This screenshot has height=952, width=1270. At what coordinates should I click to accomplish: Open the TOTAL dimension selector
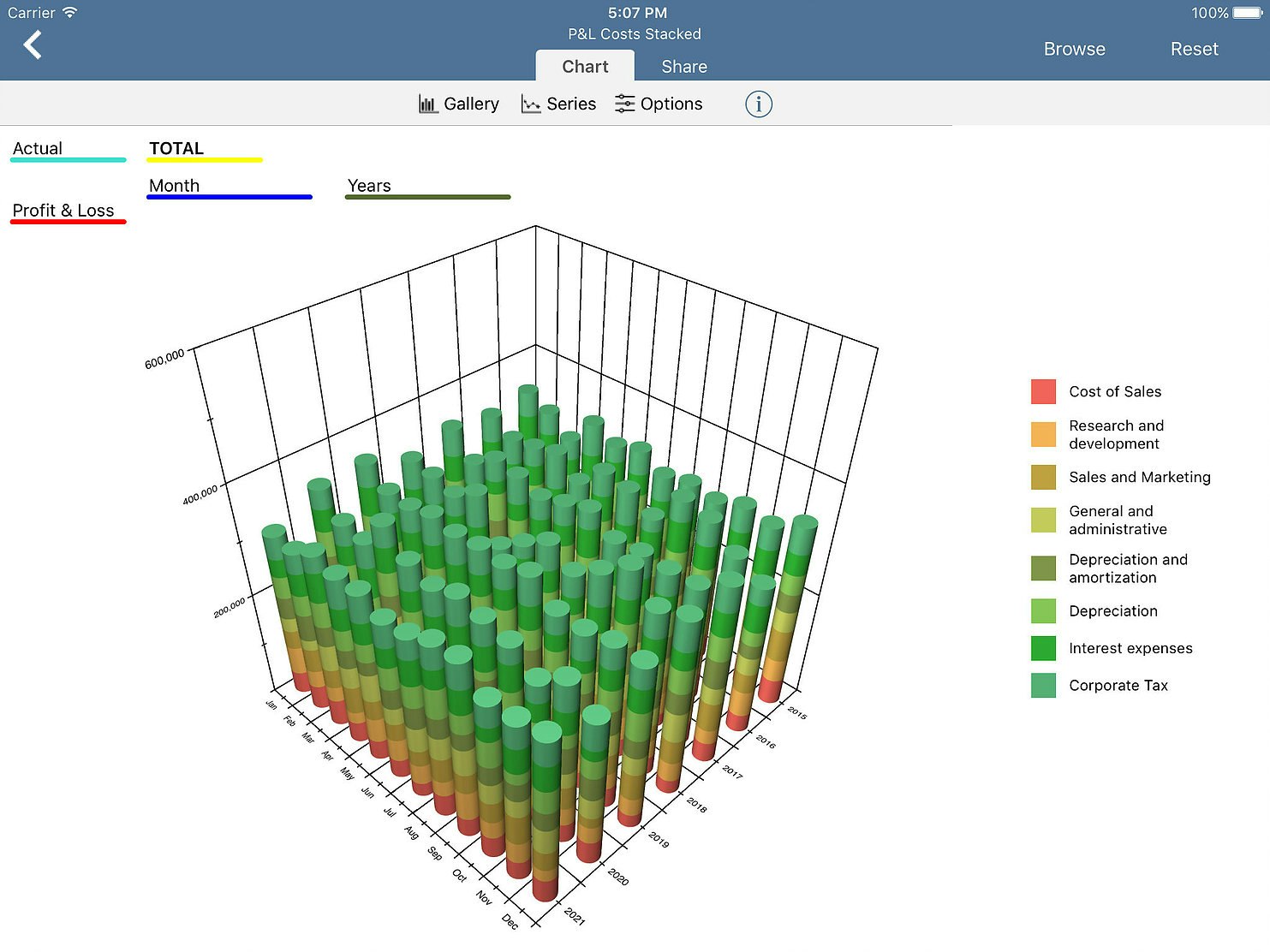[205, 150]
